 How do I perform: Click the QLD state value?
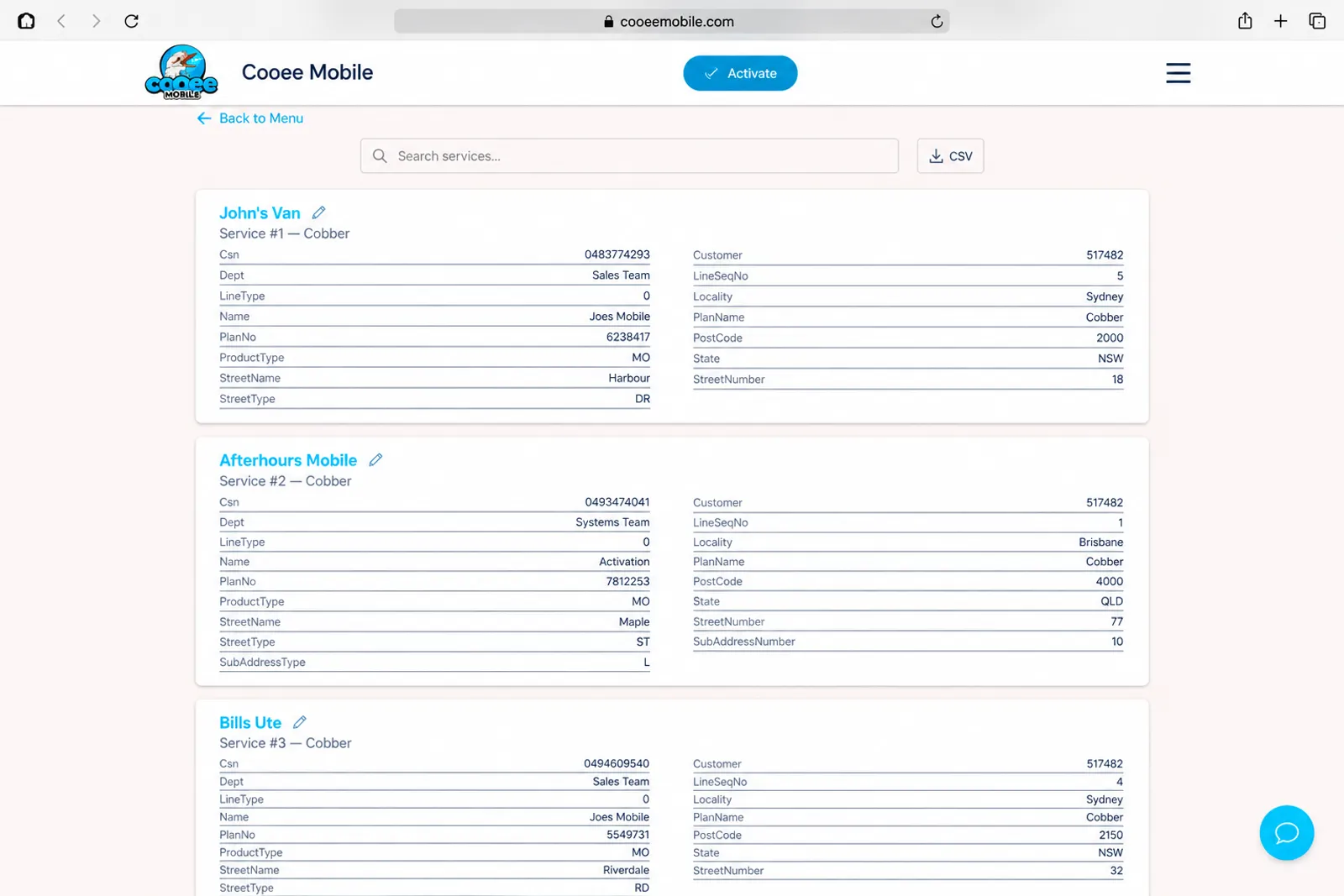point(1112,601)
